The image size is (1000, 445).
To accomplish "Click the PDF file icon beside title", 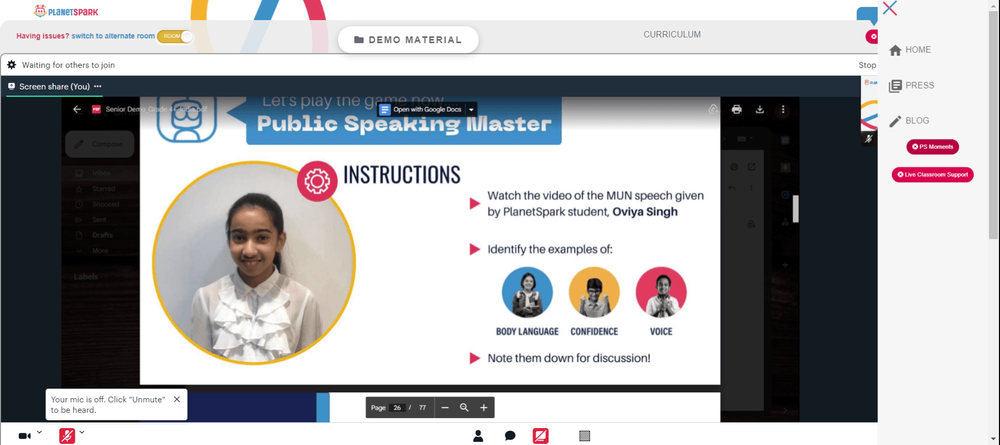I will click(96, 109).
